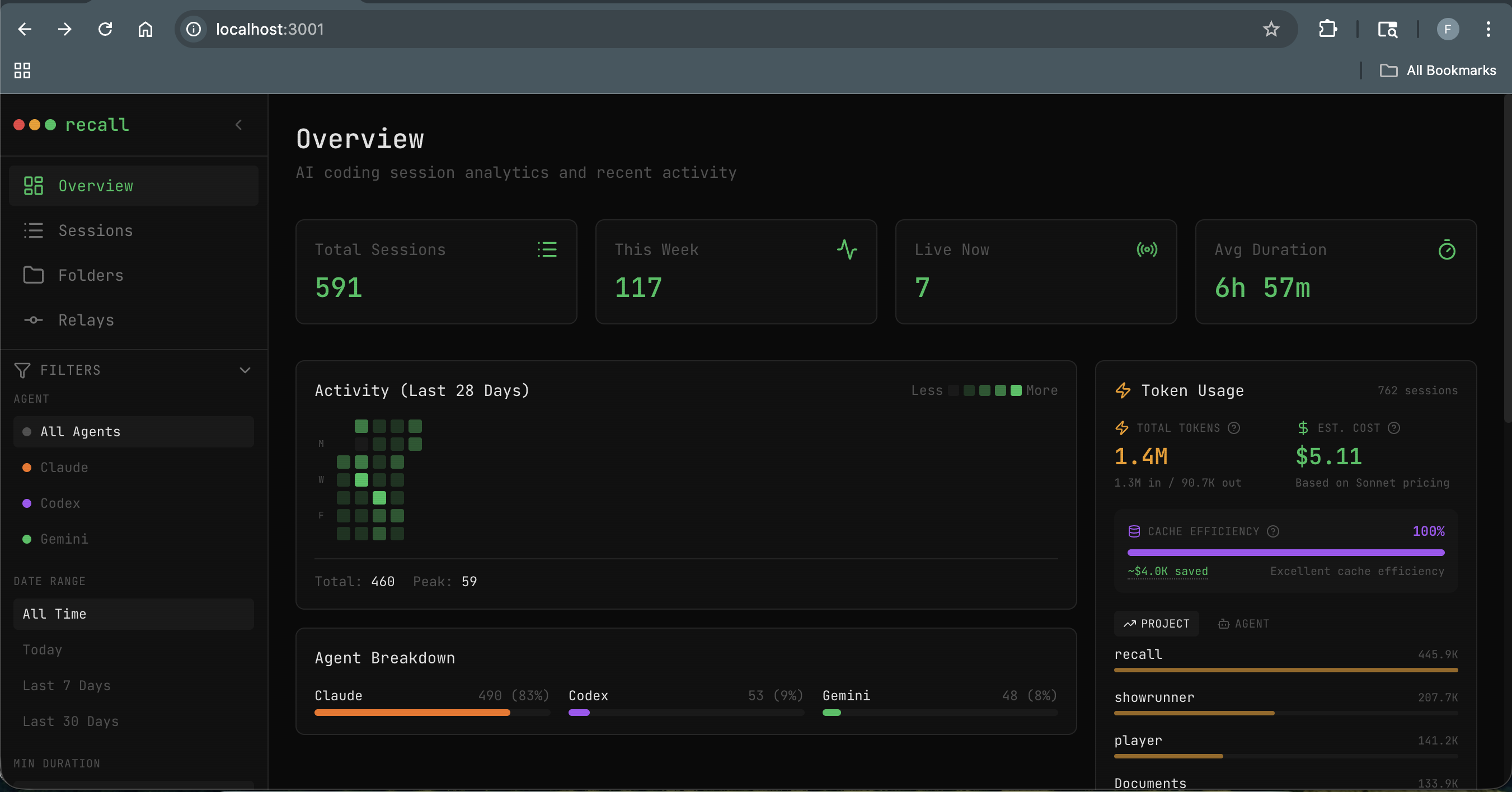
Task: Click the lightning bolt beside Token Usage
Action: tap(1123, 390)
